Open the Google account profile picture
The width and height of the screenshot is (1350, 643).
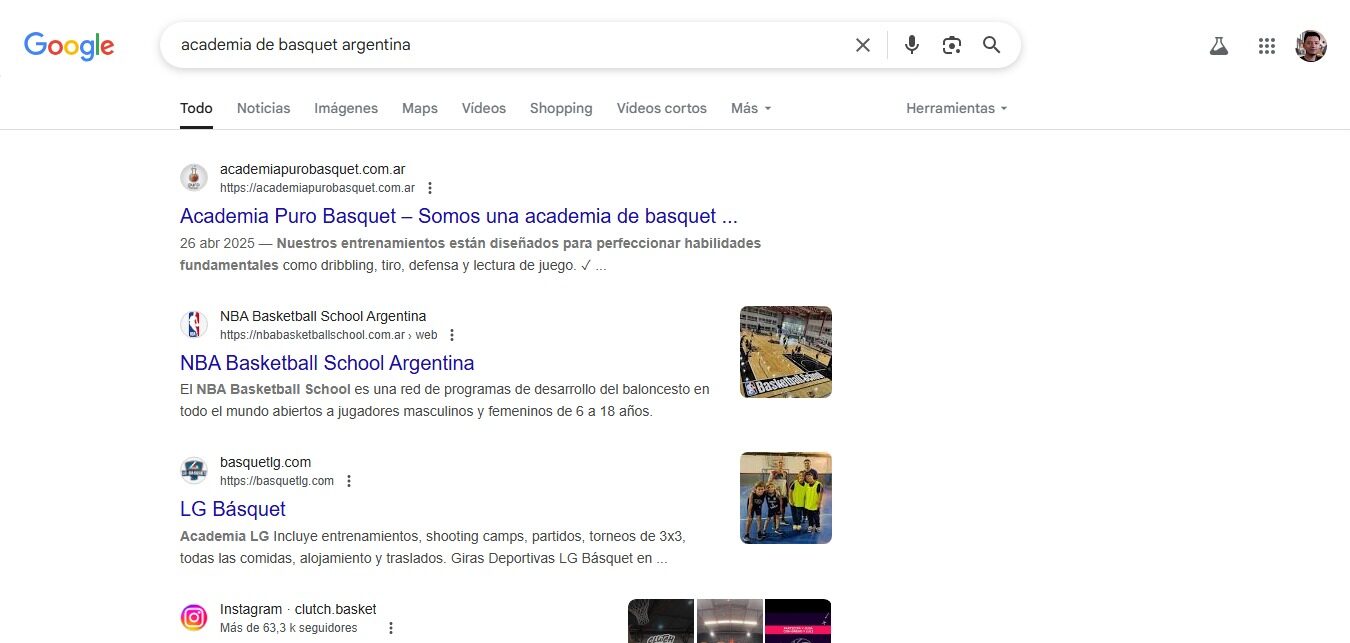(1311, 45)
